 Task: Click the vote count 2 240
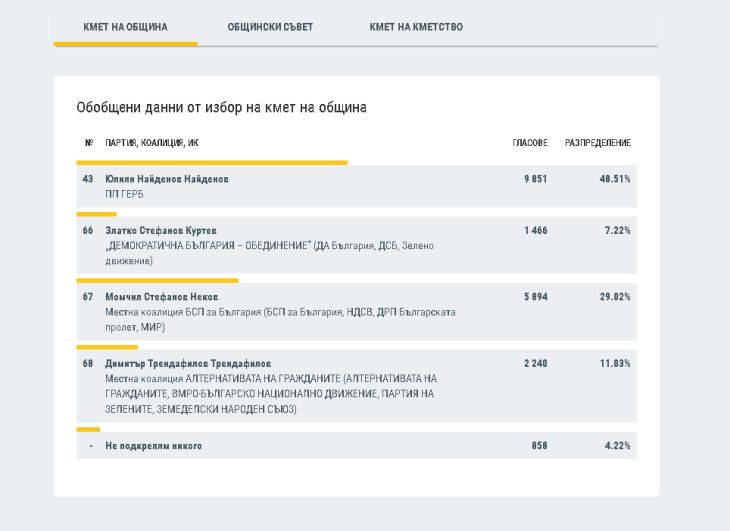pos(535,363)
